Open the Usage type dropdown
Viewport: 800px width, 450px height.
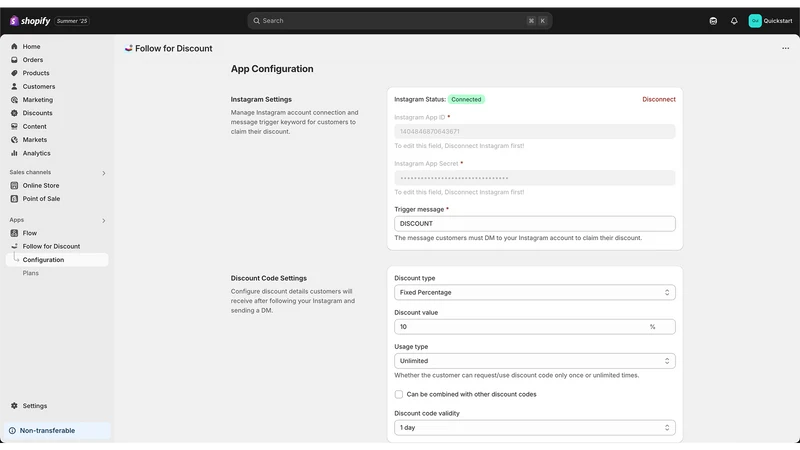pyautogui.click(x=534, y=361)
